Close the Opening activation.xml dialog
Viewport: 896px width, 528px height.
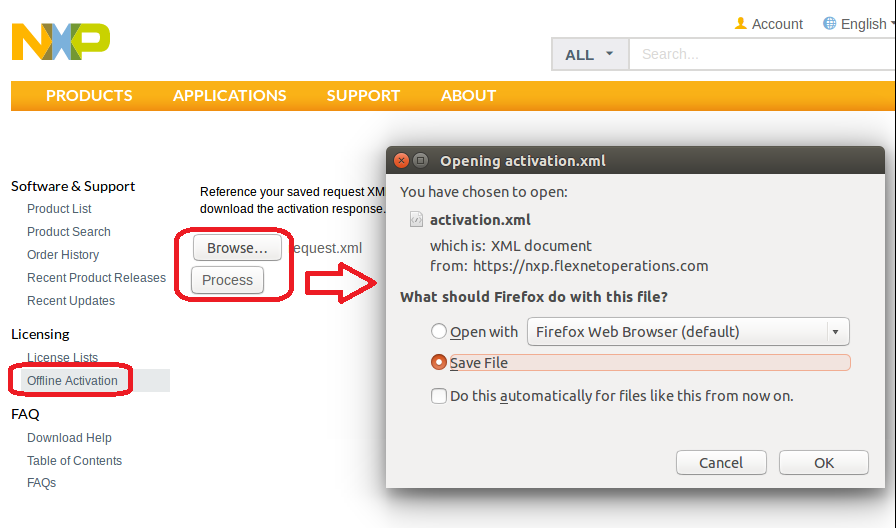click(x=401, y=161)
